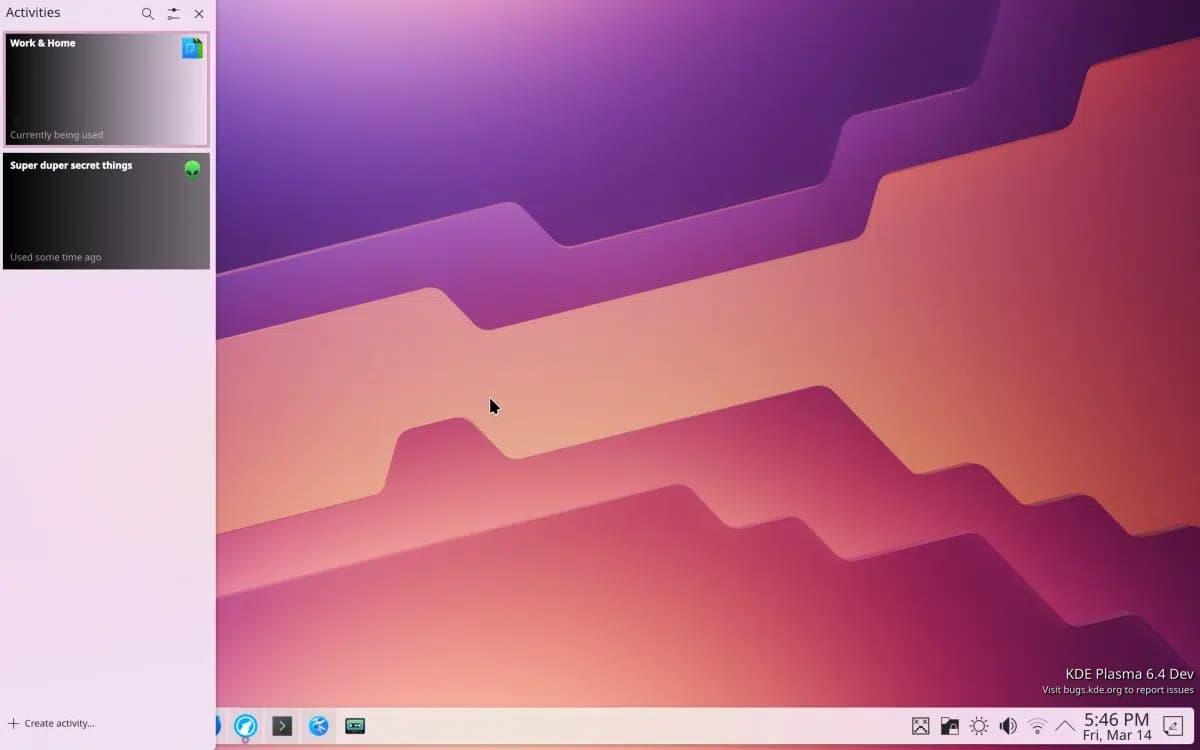Open the volume control in the system tray

[1008, 726]
